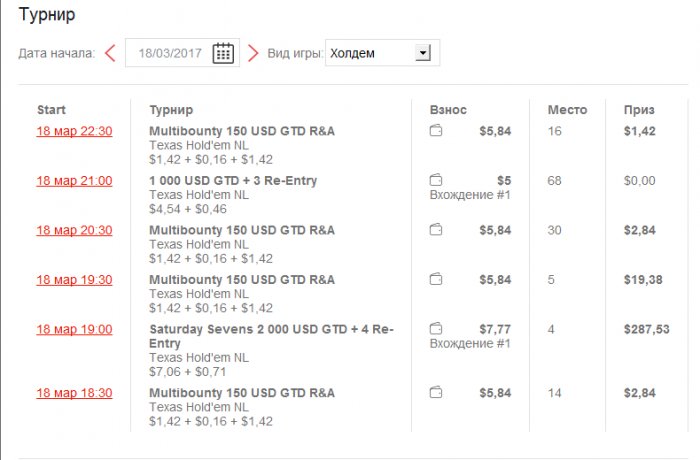The width and height of the screenshot is (700, 460).
Task: Open the 18 мар 19:00 tournament link
Action: (x=74, y=329)
